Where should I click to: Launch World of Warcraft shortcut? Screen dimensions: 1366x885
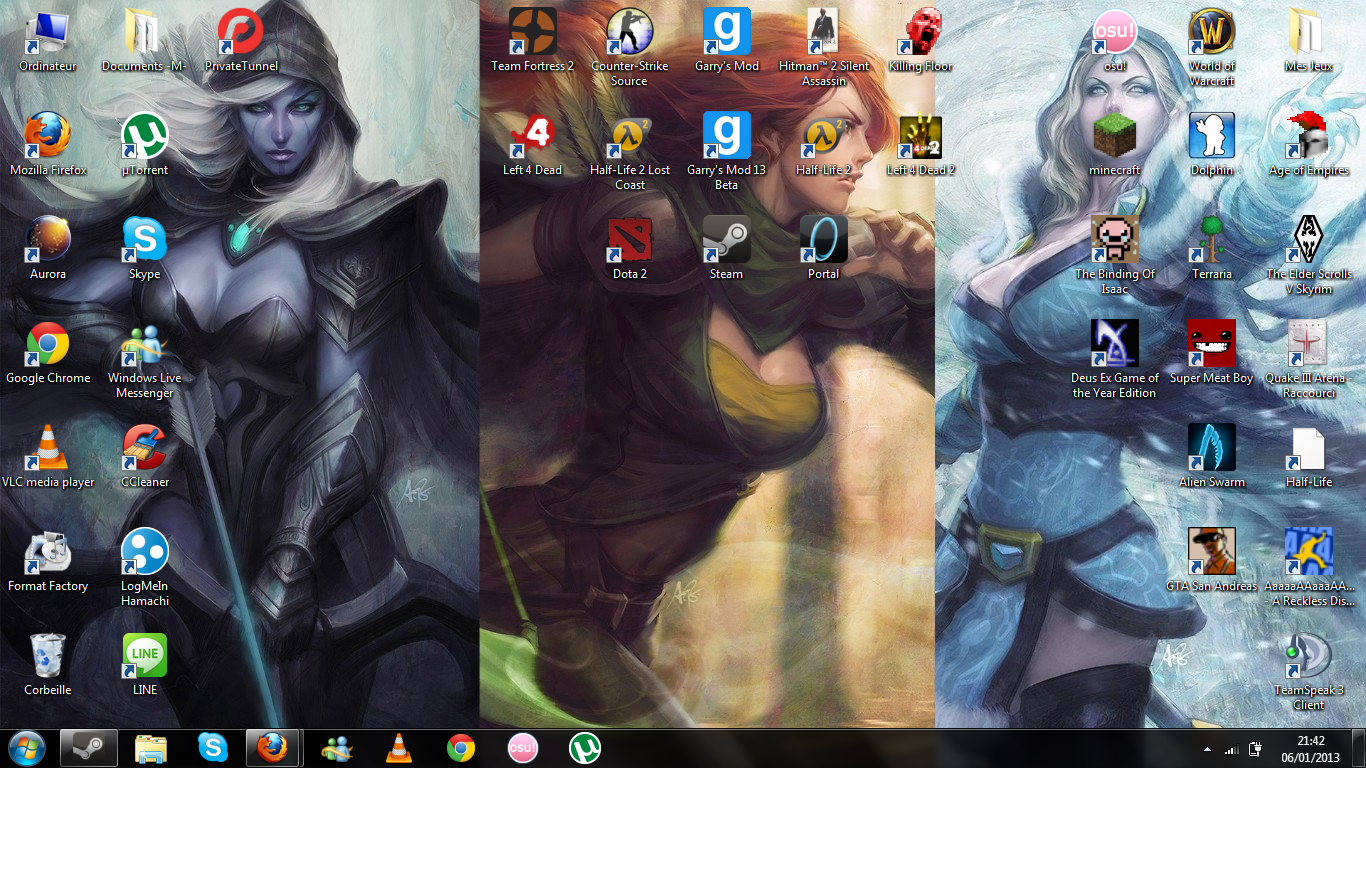pyautogui.click(x=1211, y=49)
